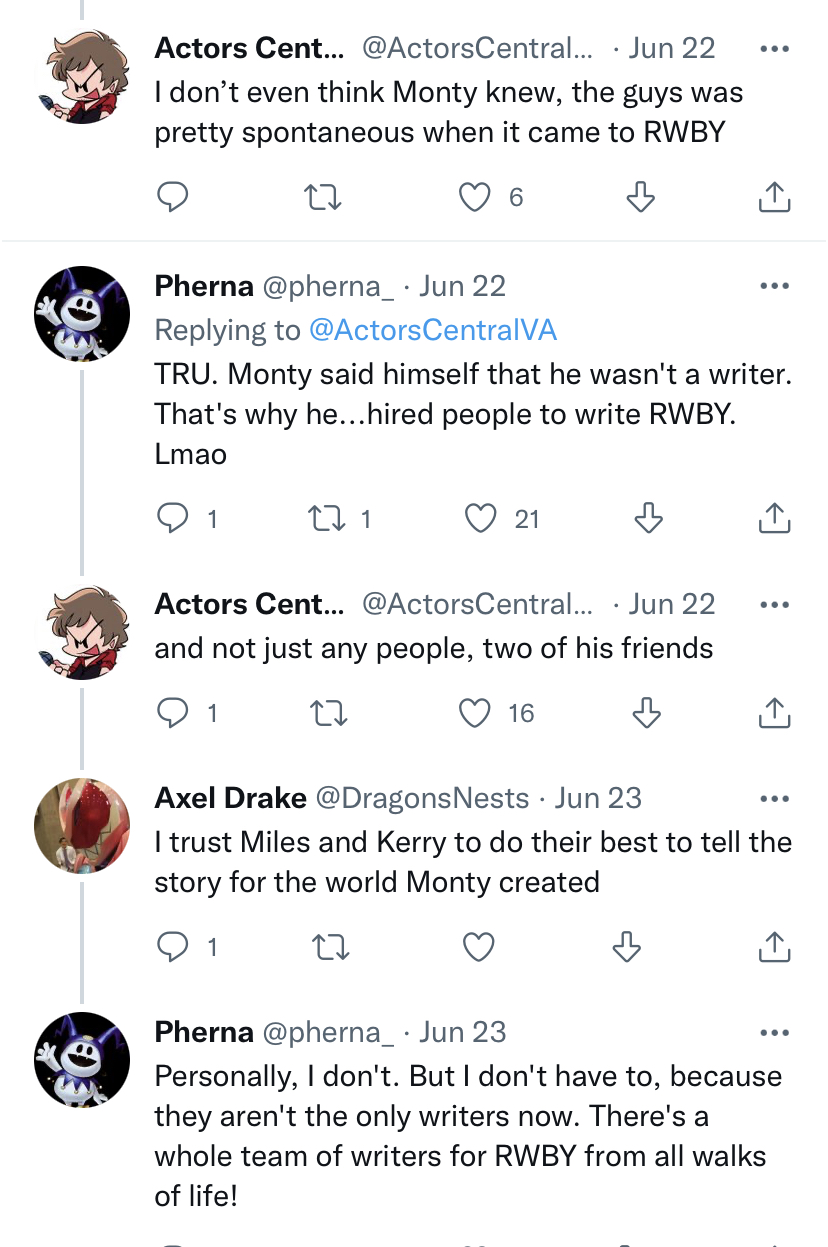Screen dimensions: 828x1247
Task: Share the top tweet with 6 likes
Action: pyautogui.click(x=774, y=197)
